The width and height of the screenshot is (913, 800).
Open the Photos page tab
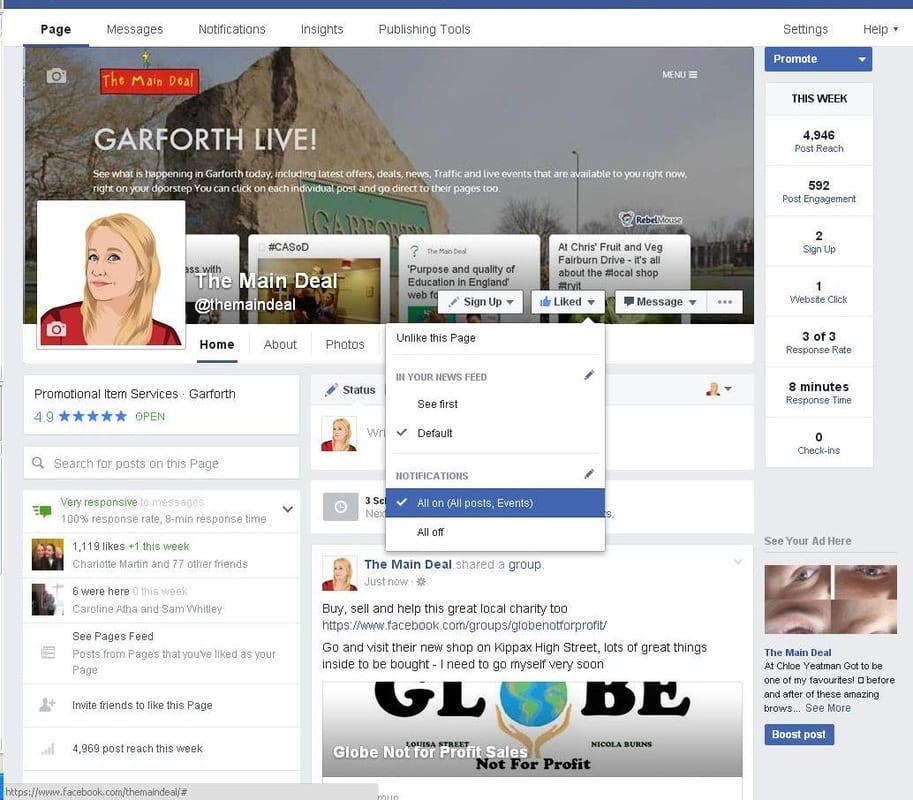[x=345, y=345]
